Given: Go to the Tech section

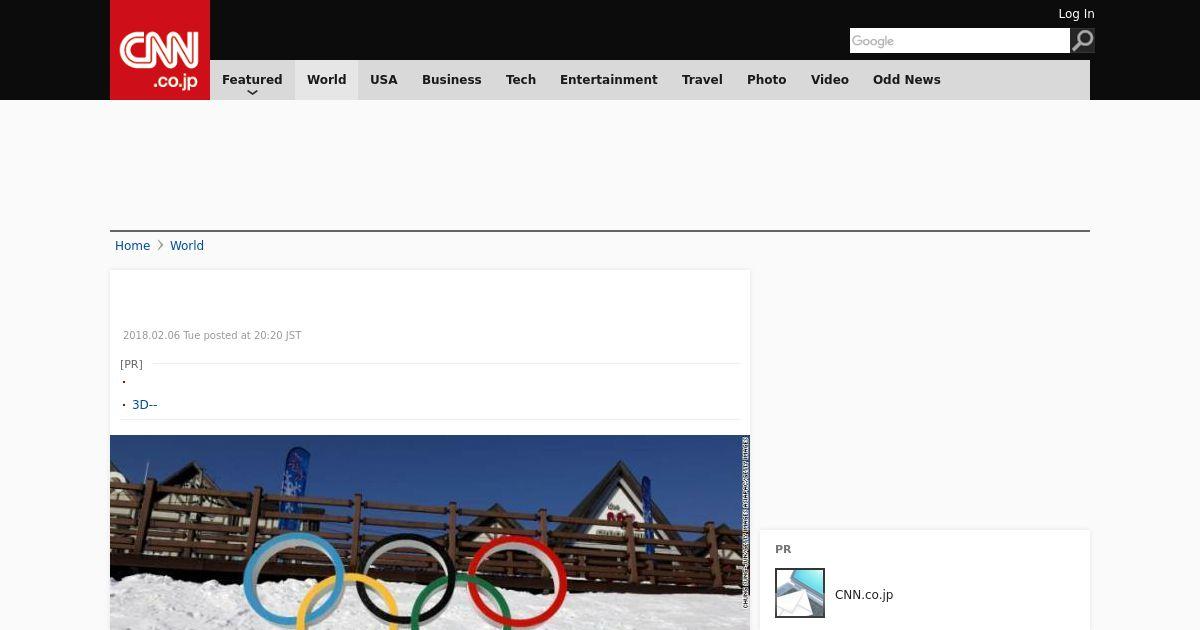Looking at the screenshot, I should pos(521,80).
